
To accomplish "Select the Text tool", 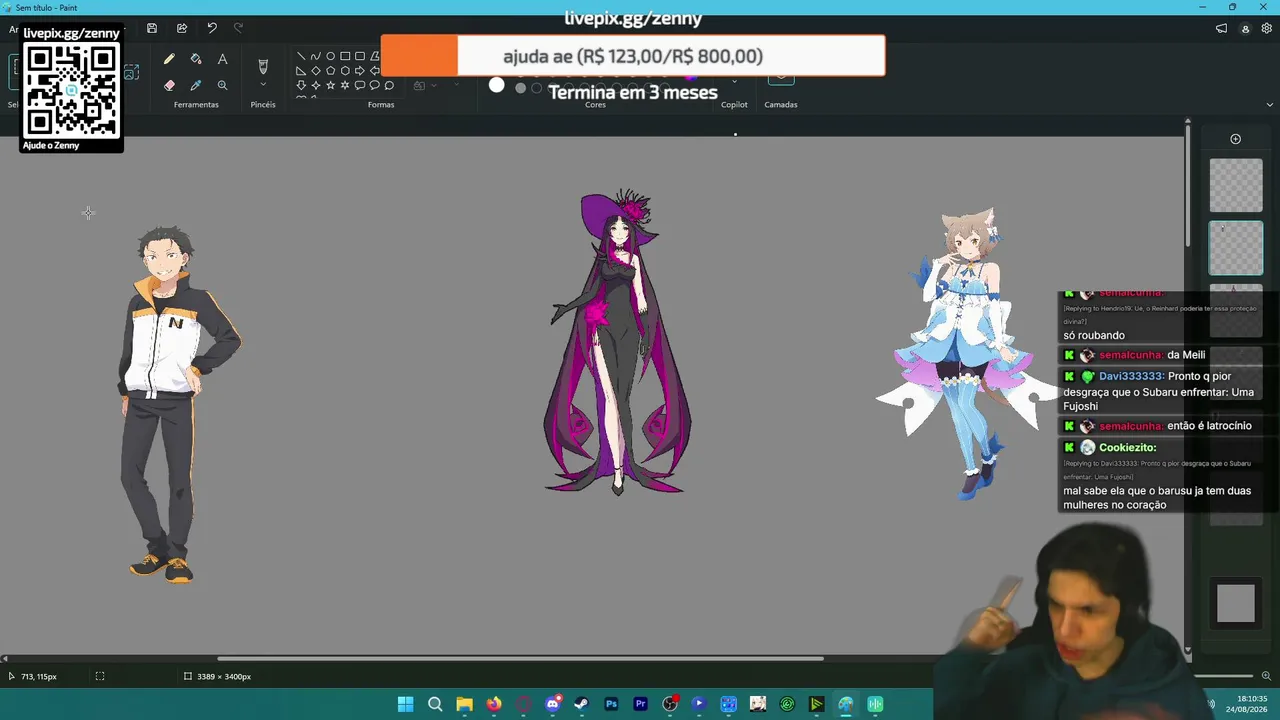I will tap(222, 60).
